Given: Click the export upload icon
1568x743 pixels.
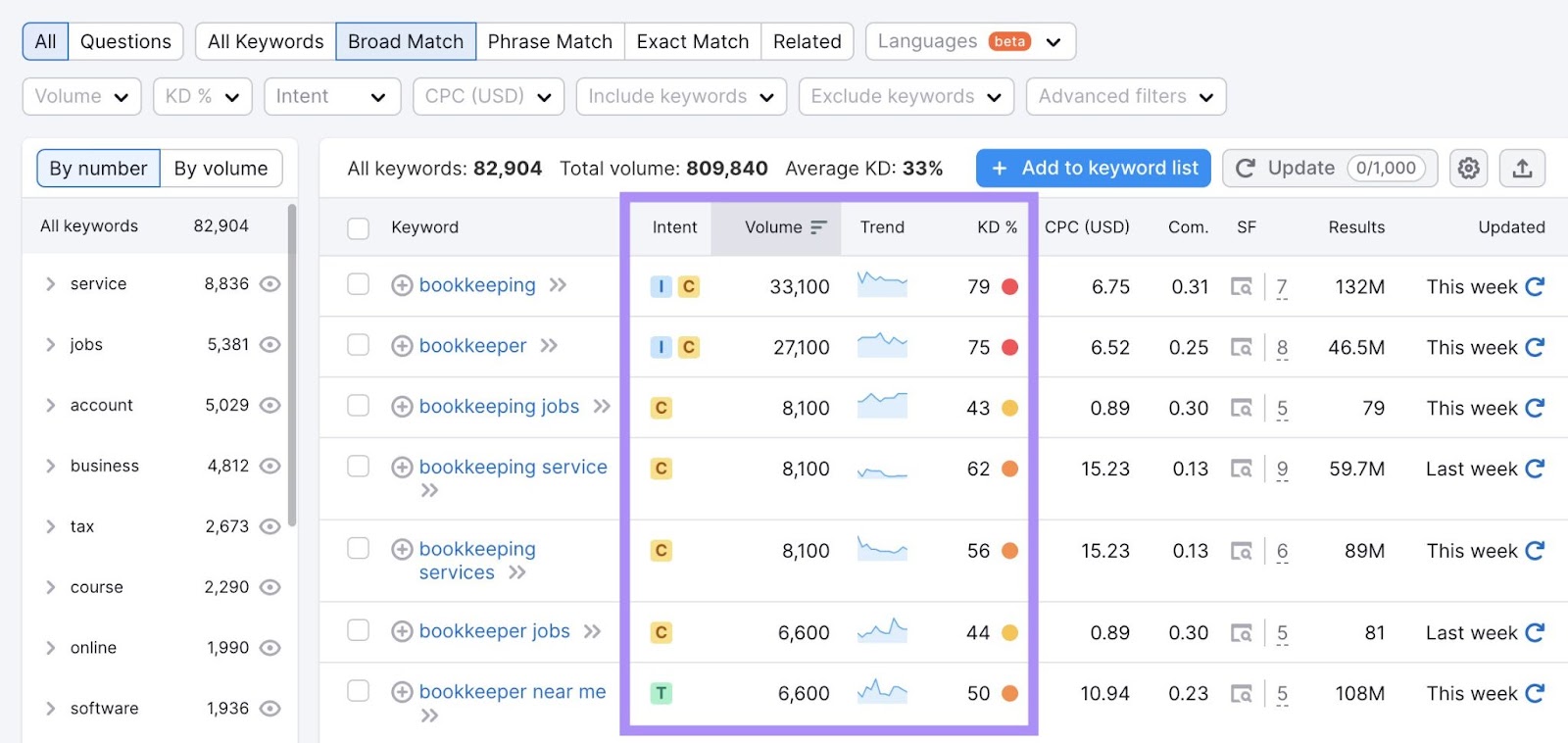Looking at the screenshot, I should (x=1522, y=169).
